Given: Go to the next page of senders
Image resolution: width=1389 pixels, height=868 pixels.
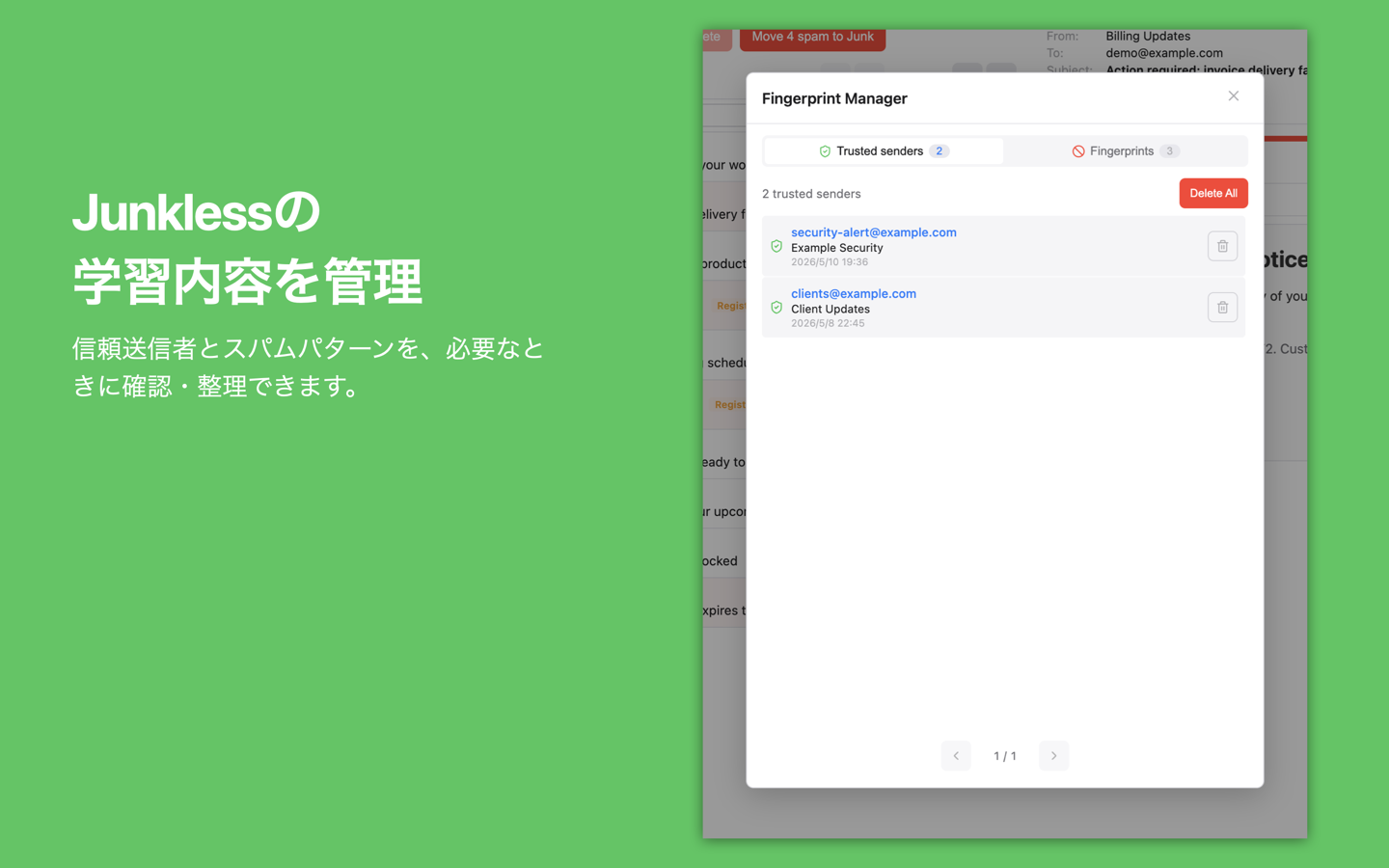Looking at the screenshot, I should coord(1053,756).
